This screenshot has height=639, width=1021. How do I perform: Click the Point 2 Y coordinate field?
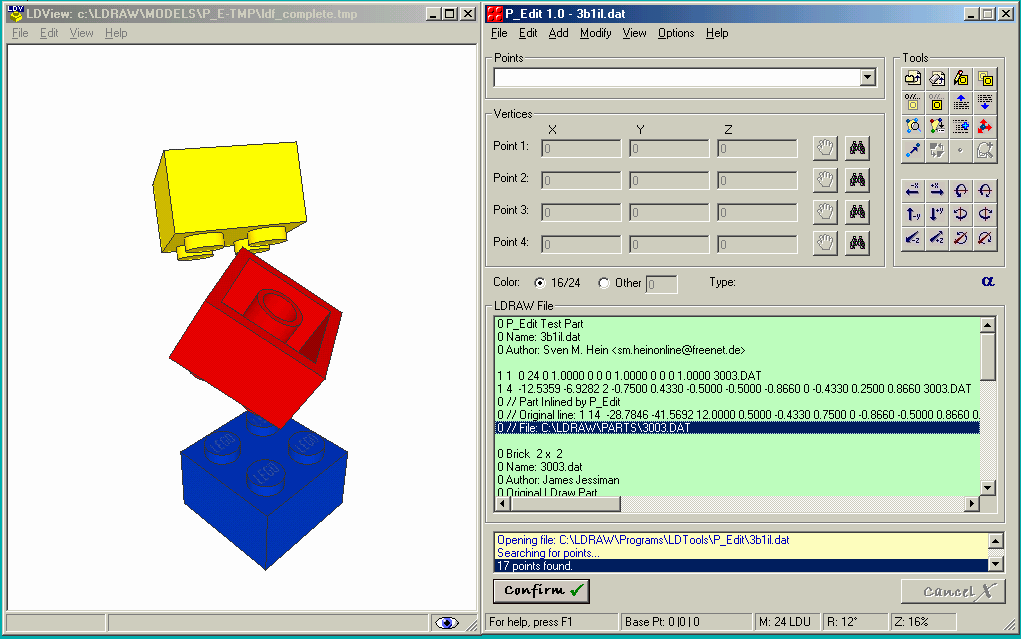669,180
